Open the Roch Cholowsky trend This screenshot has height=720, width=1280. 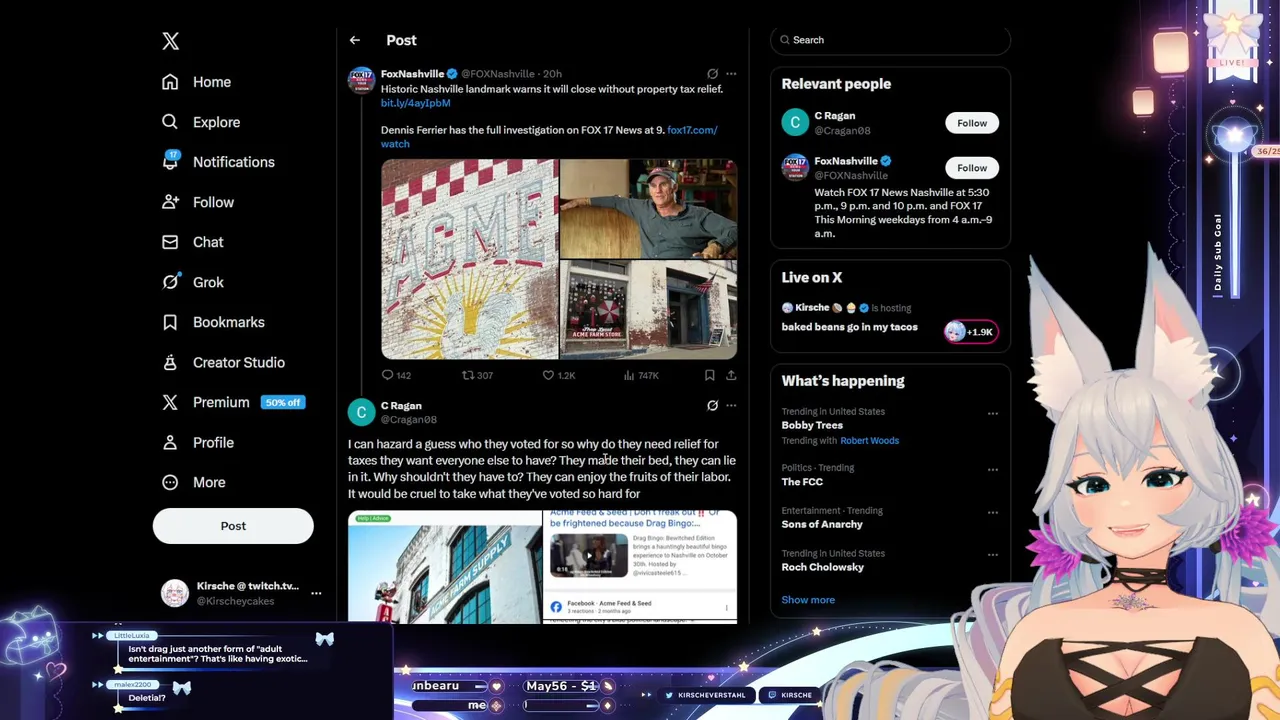tap(823, 567)
